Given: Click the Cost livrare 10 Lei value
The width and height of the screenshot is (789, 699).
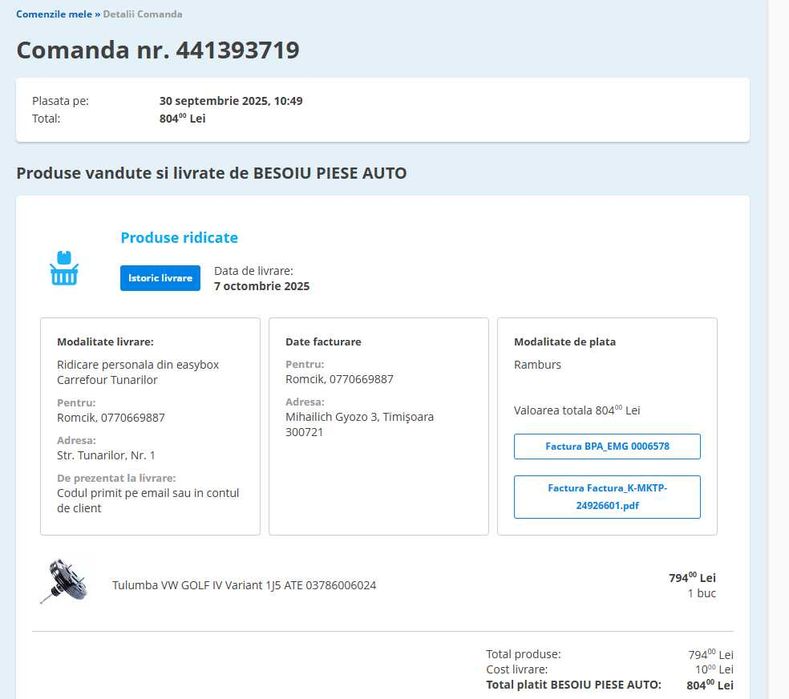Looking at the screenshot, I should (x=714, y=669).
